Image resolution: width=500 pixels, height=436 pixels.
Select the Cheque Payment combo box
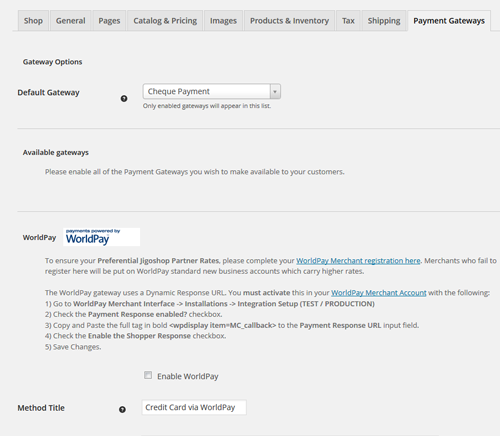[212, 91]
